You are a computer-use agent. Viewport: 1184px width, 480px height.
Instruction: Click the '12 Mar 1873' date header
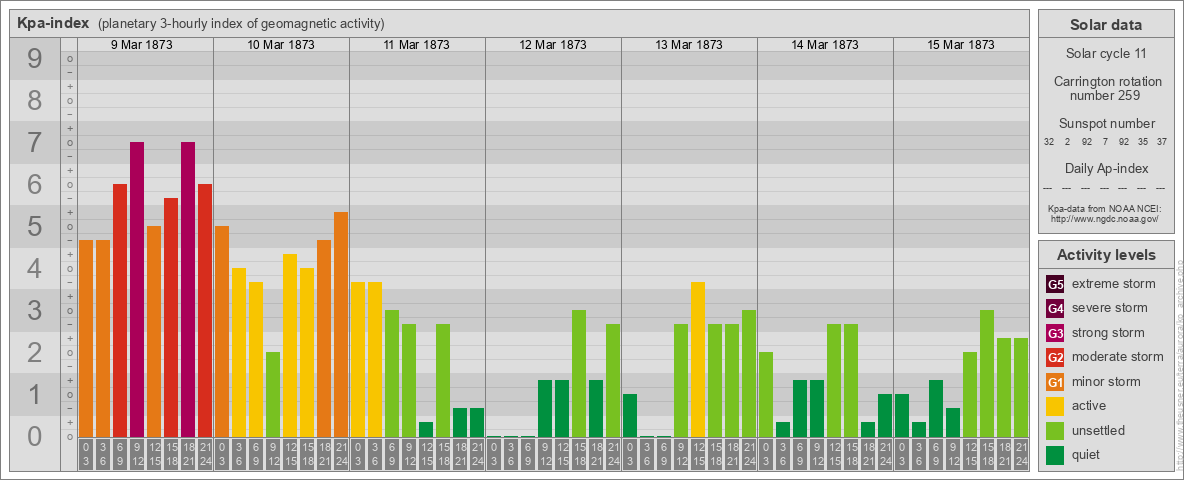click(x=553, y=45)
